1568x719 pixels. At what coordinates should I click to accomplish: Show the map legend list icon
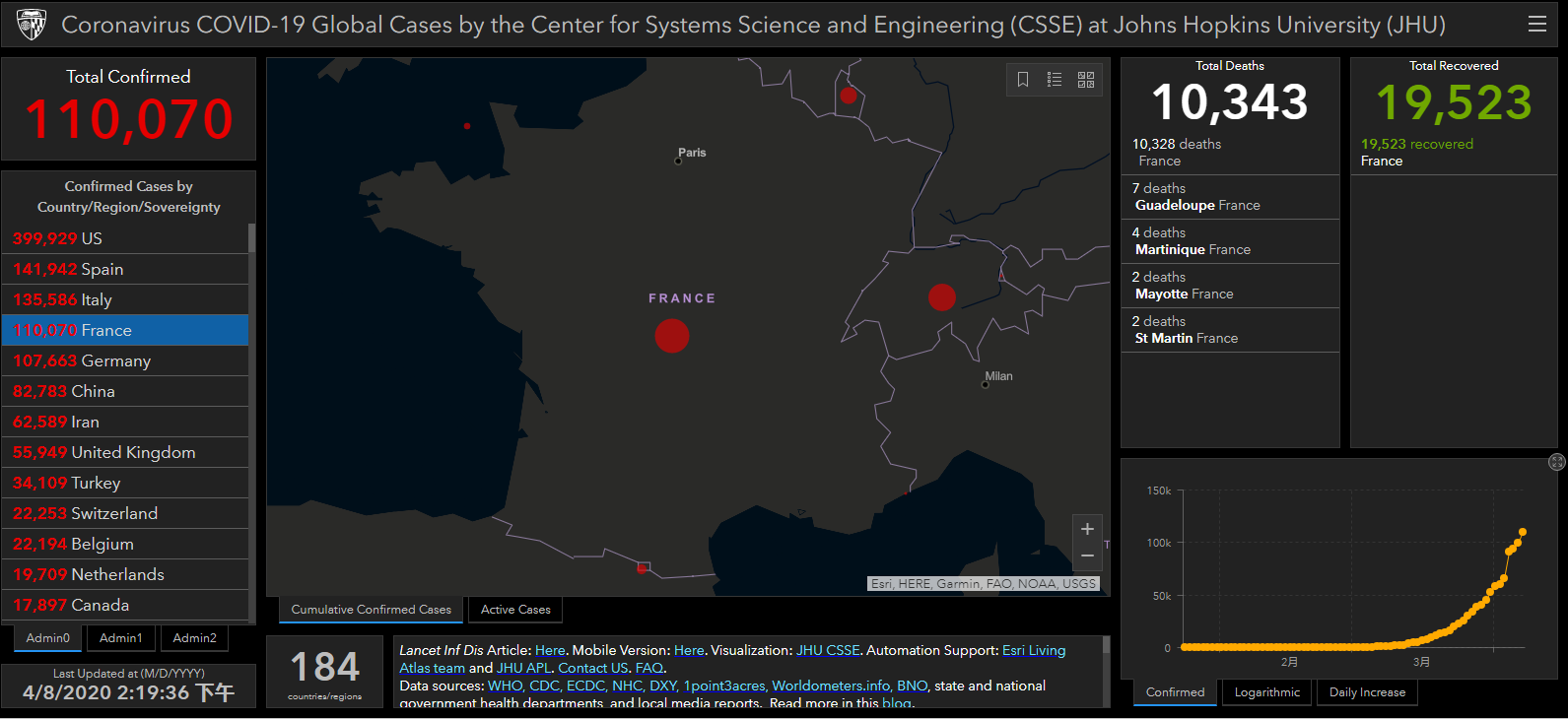1055,80
